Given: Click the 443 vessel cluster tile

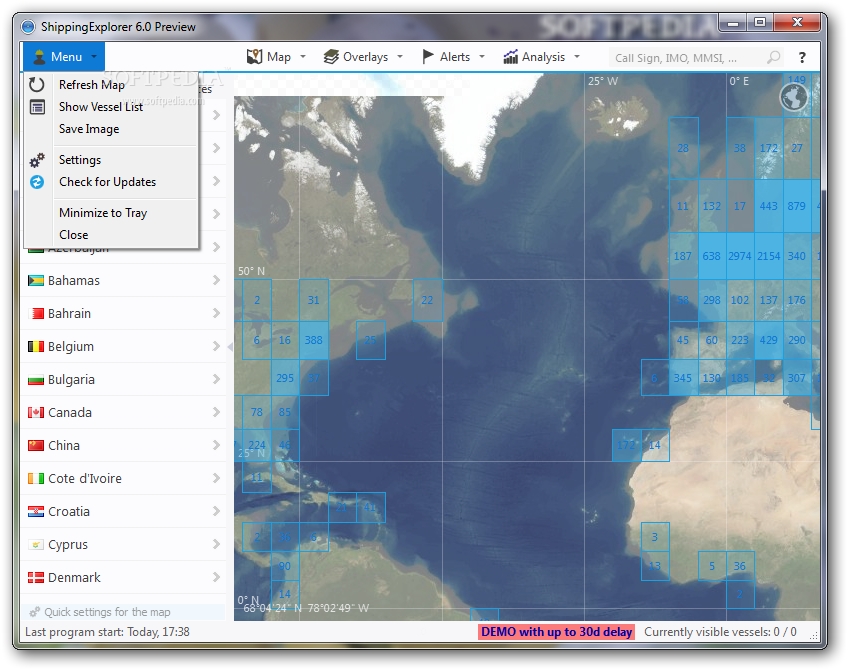Looking at the screenshot, I should [768, 206].
